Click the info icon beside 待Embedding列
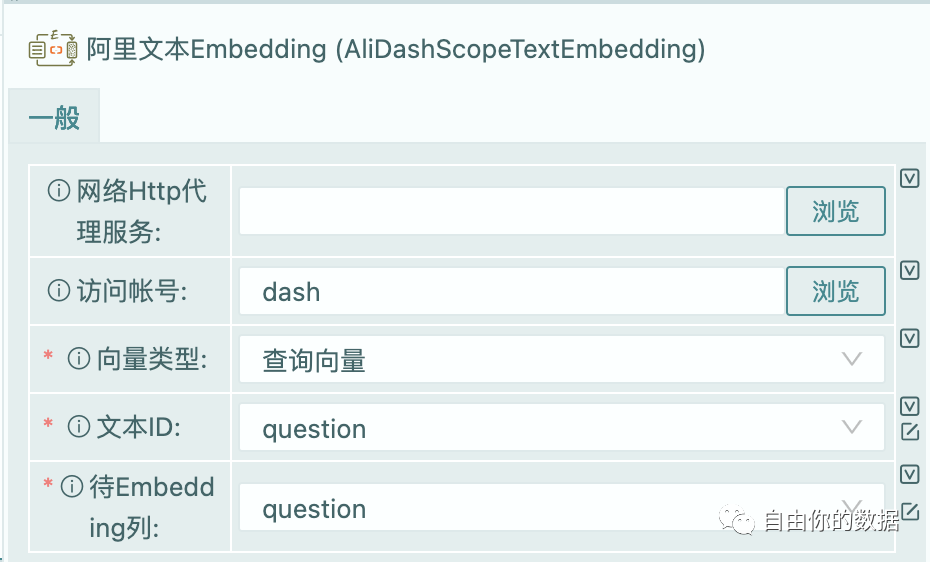 click(71, 487)
